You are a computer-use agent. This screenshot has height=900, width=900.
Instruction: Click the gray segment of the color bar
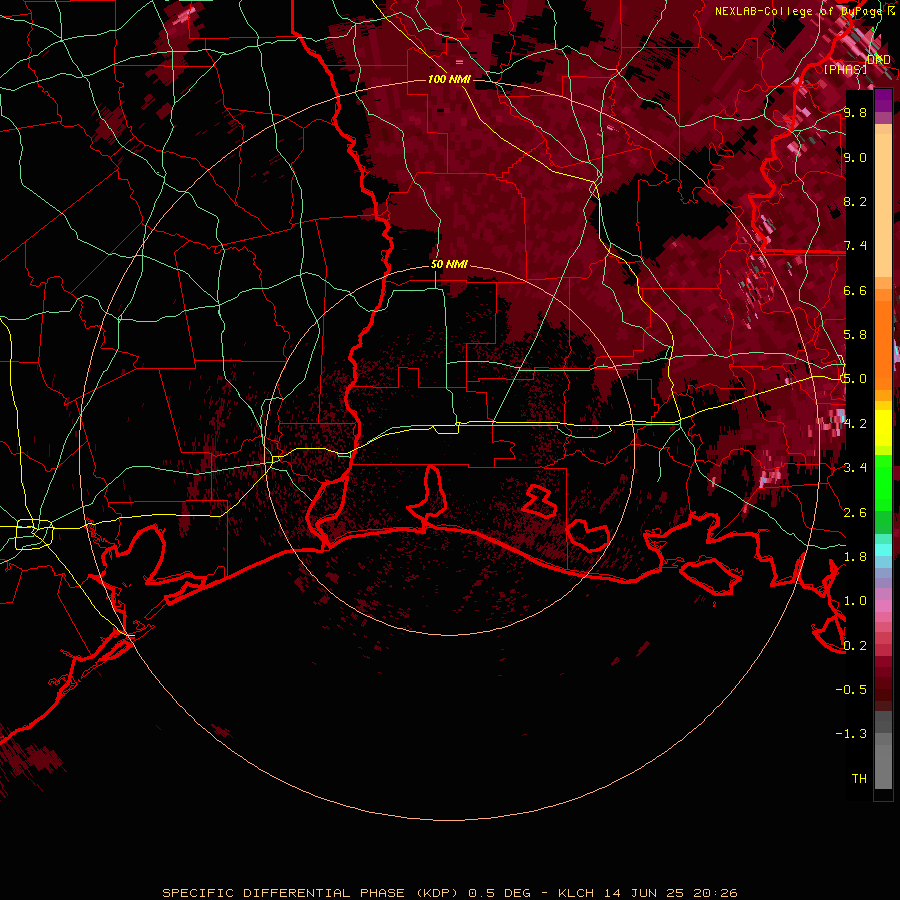click(883, 750)
